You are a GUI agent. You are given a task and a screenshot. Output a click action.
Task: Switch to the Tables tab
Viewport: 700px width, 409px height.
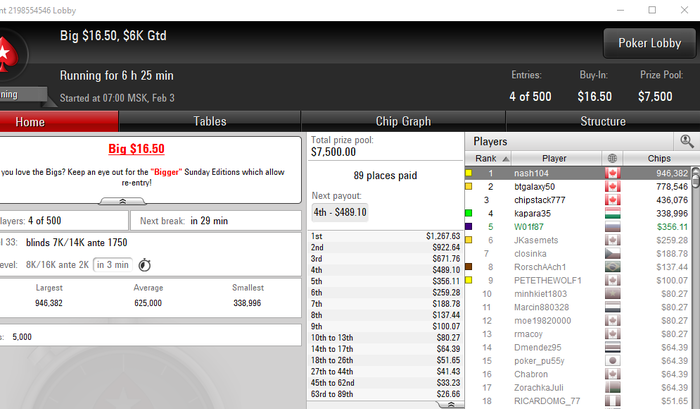(209, 121)
